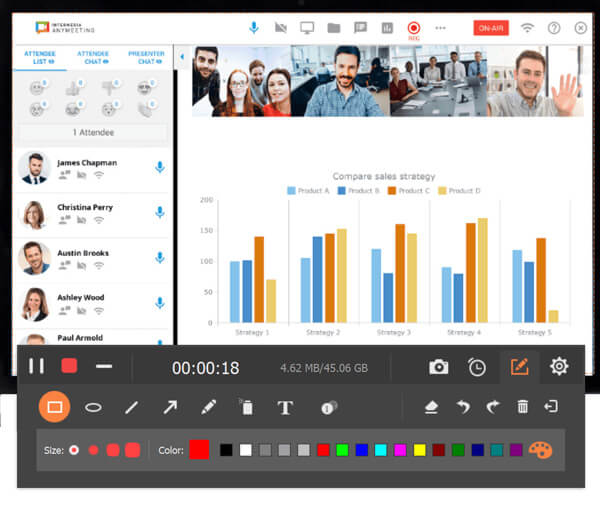Viewport: 600px width, 505px height.
Task: Select attendee James Chapman
Action: click(93, 168)
